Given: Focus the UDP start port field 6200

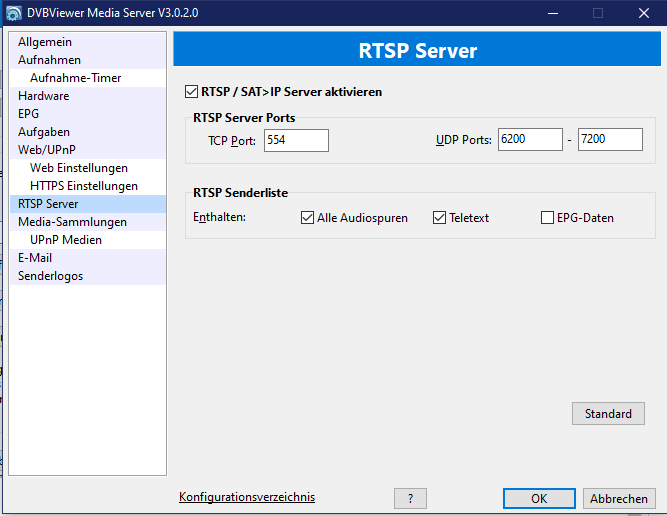Looking at the screenshot, I should pos(530,140).
